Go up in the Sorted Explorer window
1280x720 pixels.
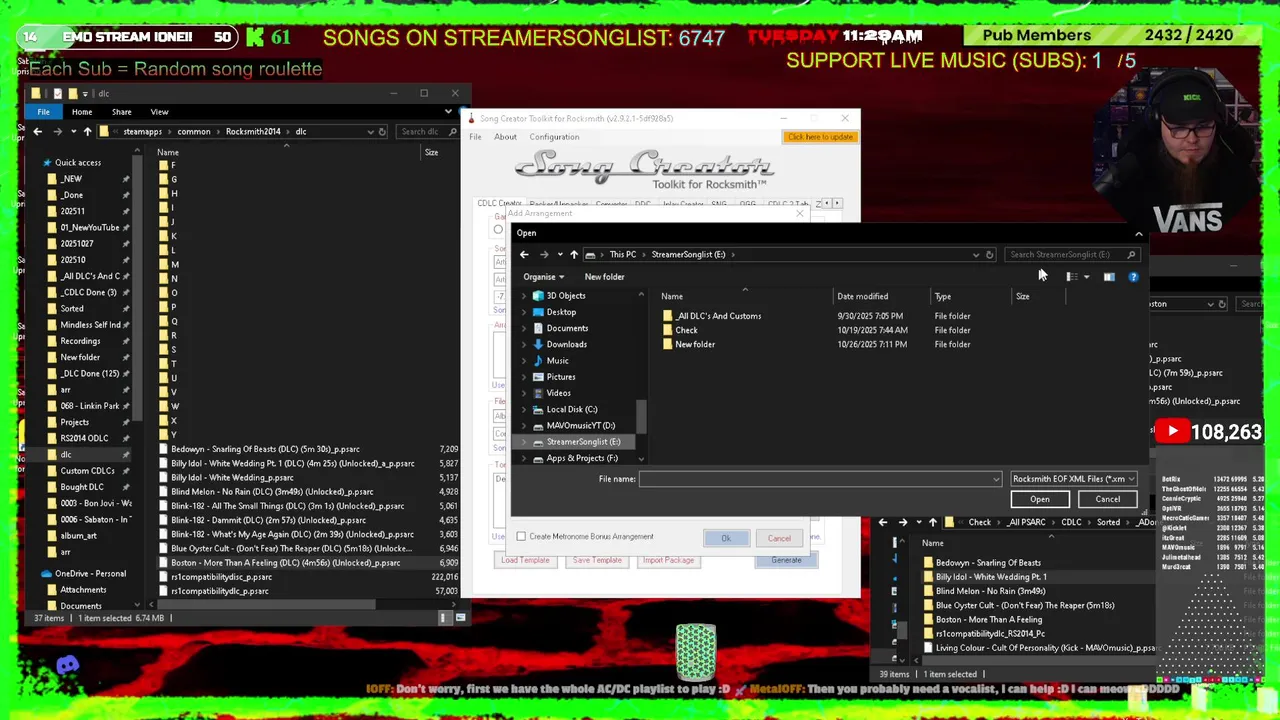point(932,522)
